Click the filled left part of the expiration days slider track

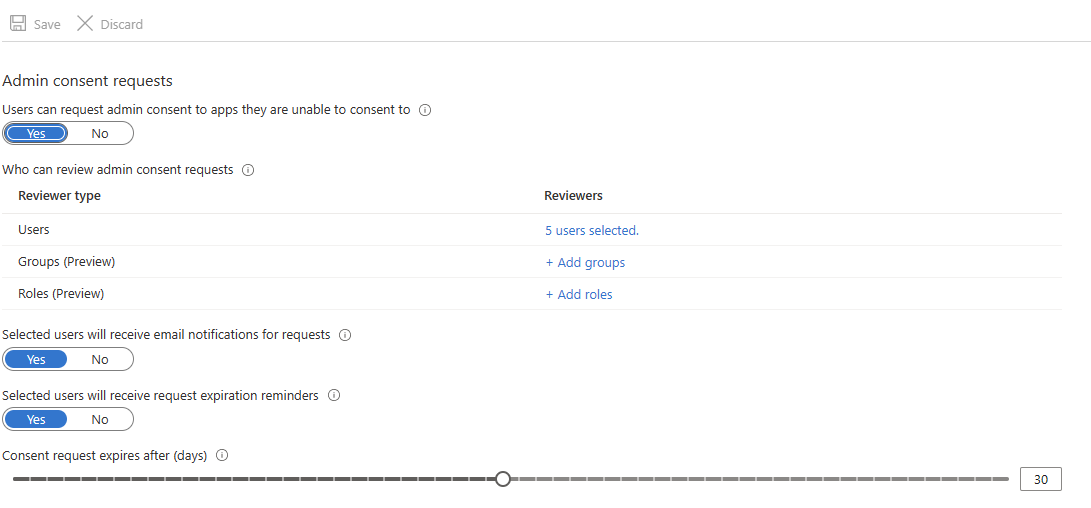click(x=254, y=479)
